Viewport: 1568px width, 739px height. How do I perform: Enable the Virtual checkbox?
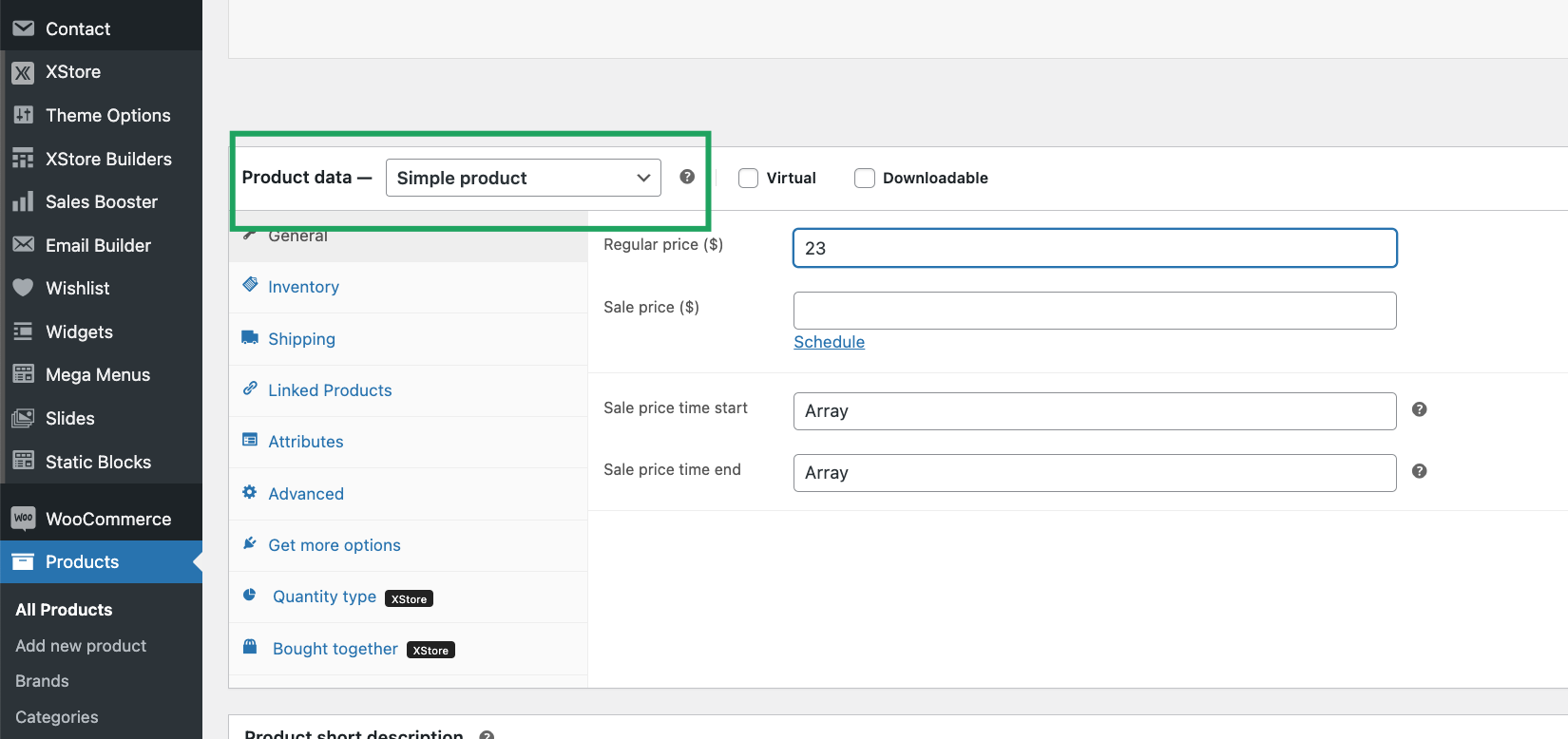pyautogui.click(x=749, y=178)
